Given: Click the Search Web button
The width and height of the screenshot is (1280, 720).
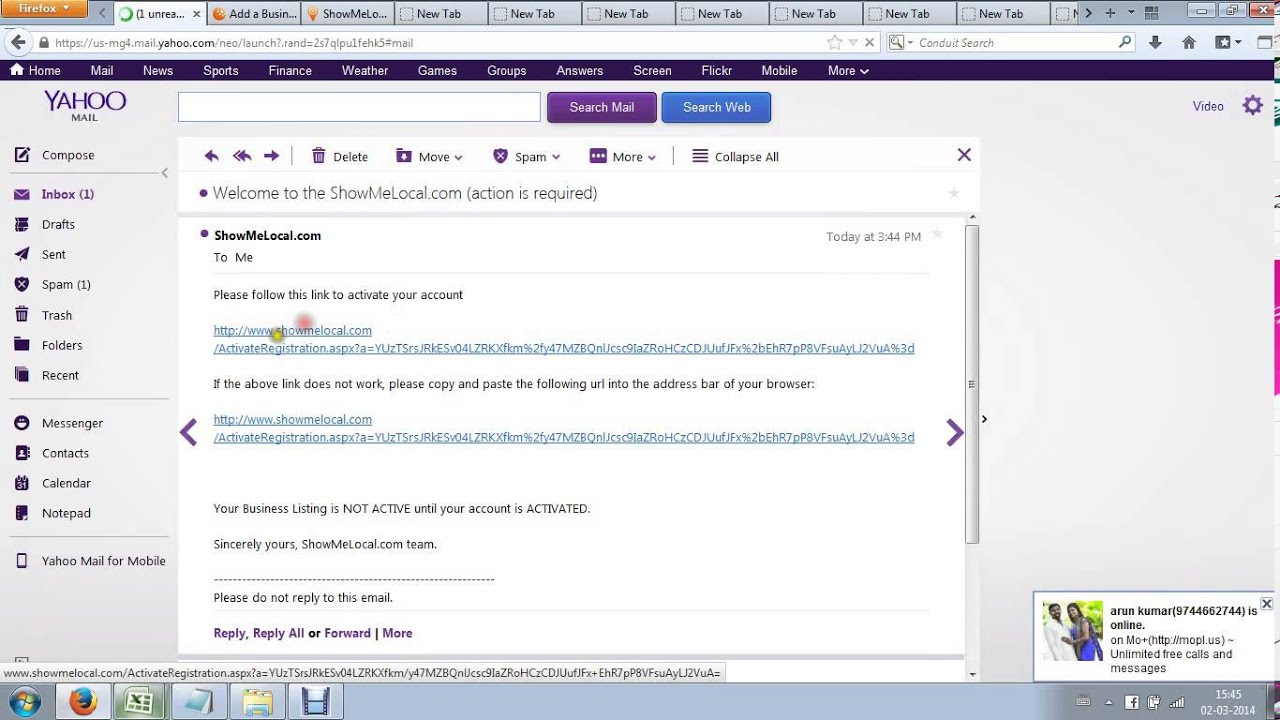Looking at the screenshot, I should [x=716, y=107].
